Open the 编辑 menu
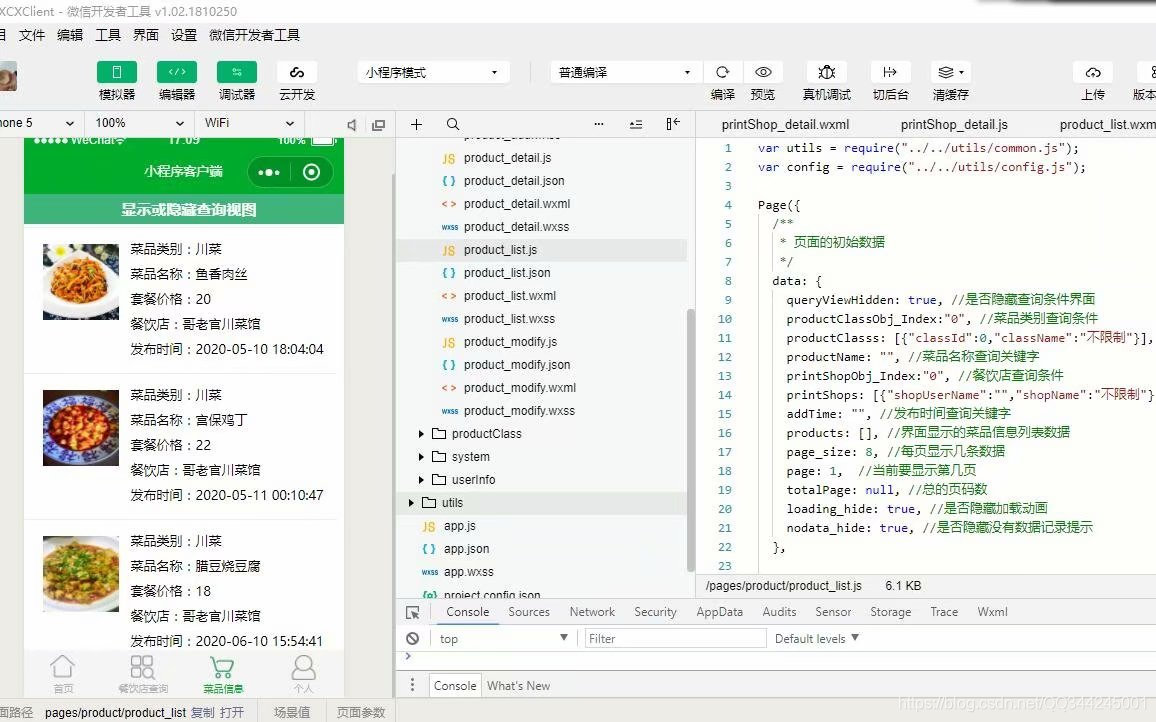1156x722 pixels. click(70, 35)
